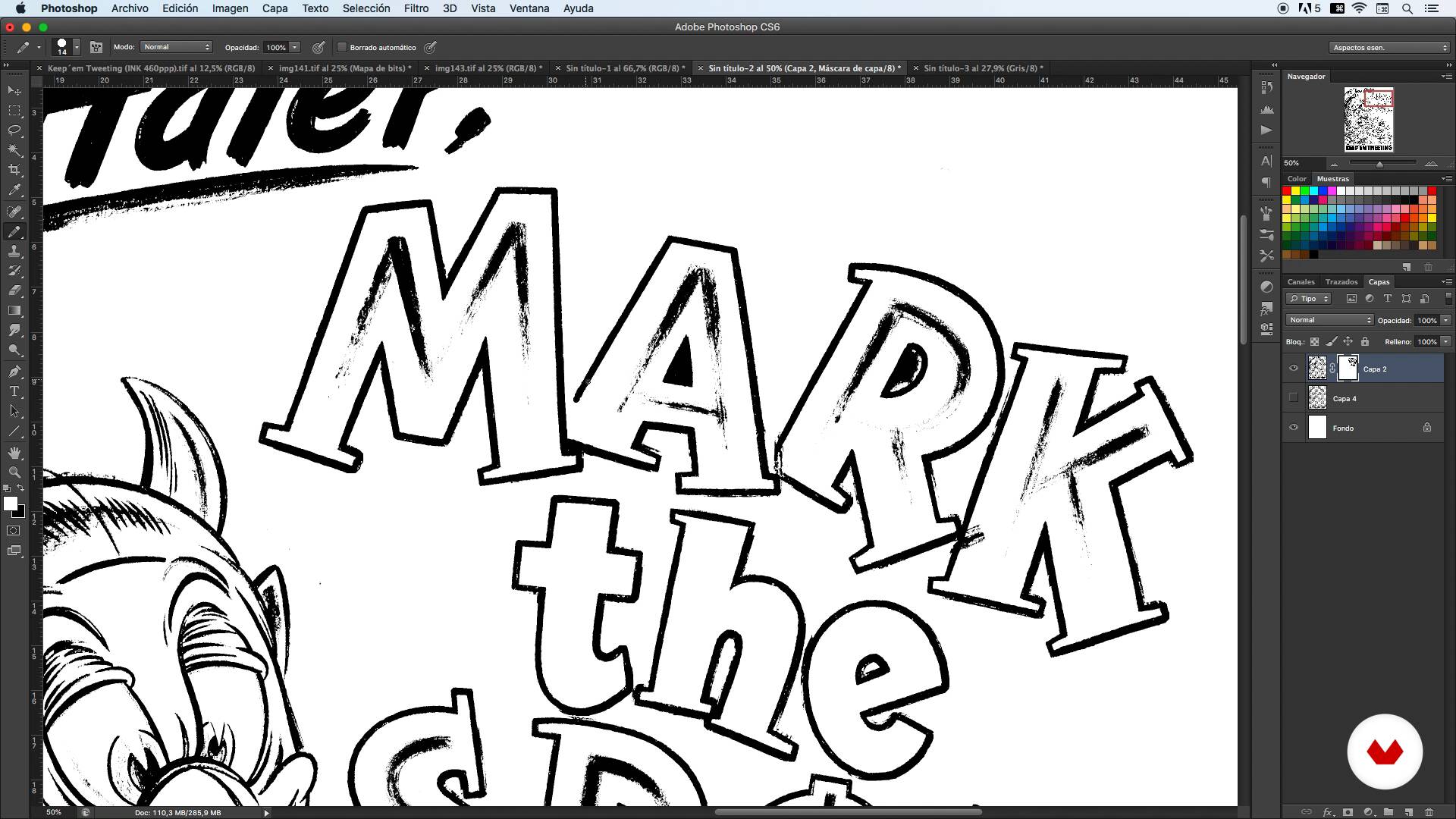Viewport: 1456px width, 819px height.
Task: Select the Zoom tool
Action: [x=14, y=472]
